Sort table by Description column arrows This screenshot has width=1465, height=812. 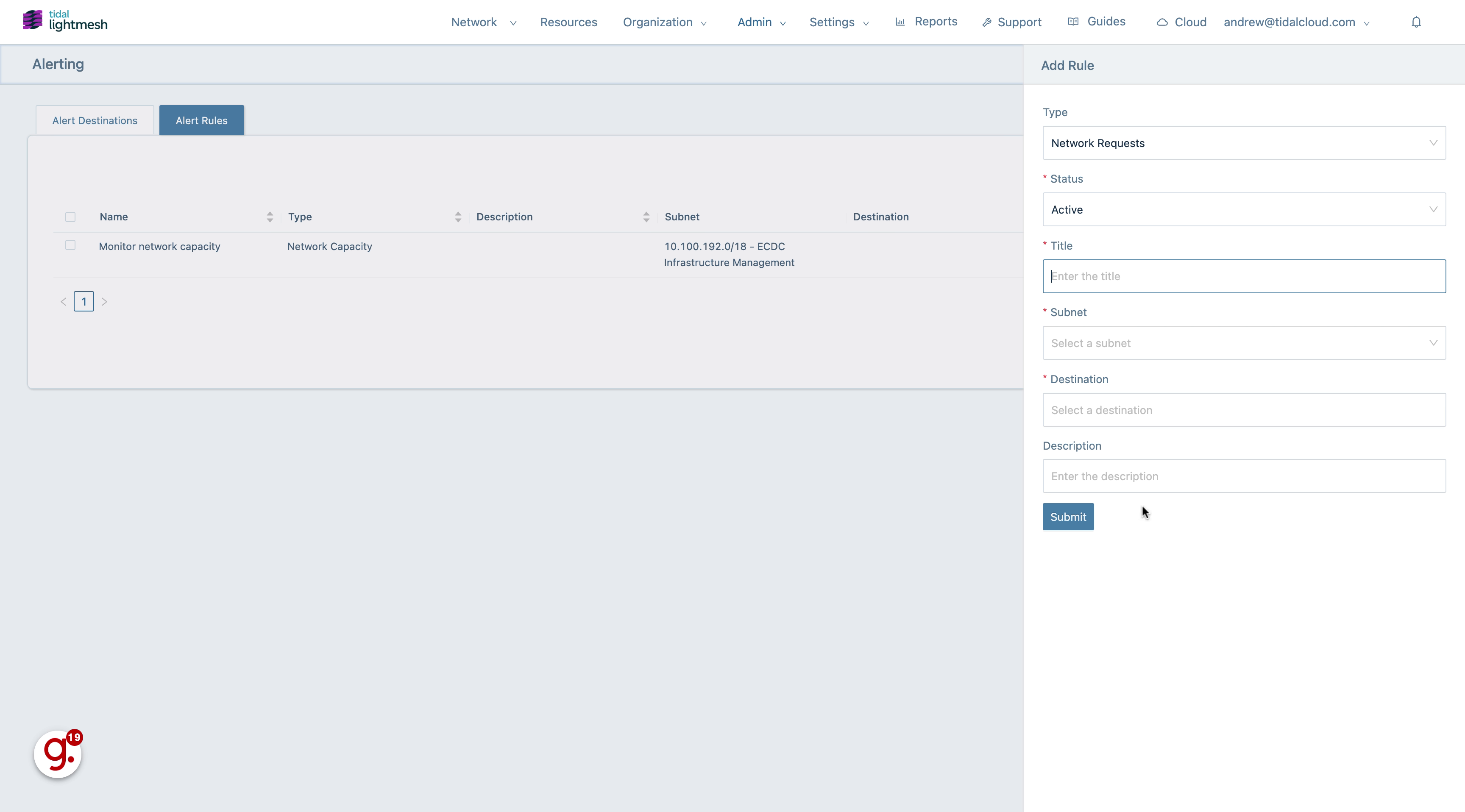[646, 217]
